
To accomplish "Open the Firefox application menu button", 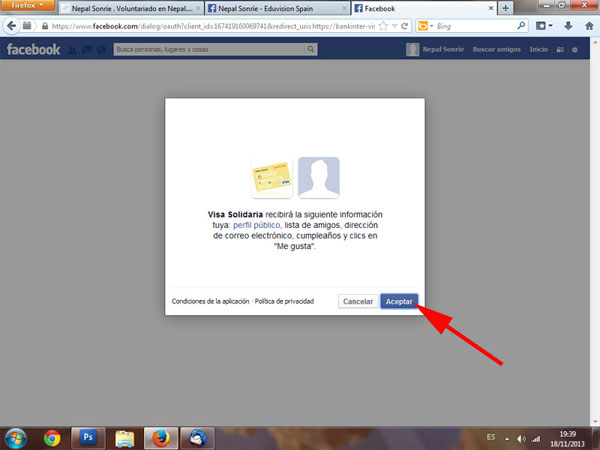I will tap(27, 5).
